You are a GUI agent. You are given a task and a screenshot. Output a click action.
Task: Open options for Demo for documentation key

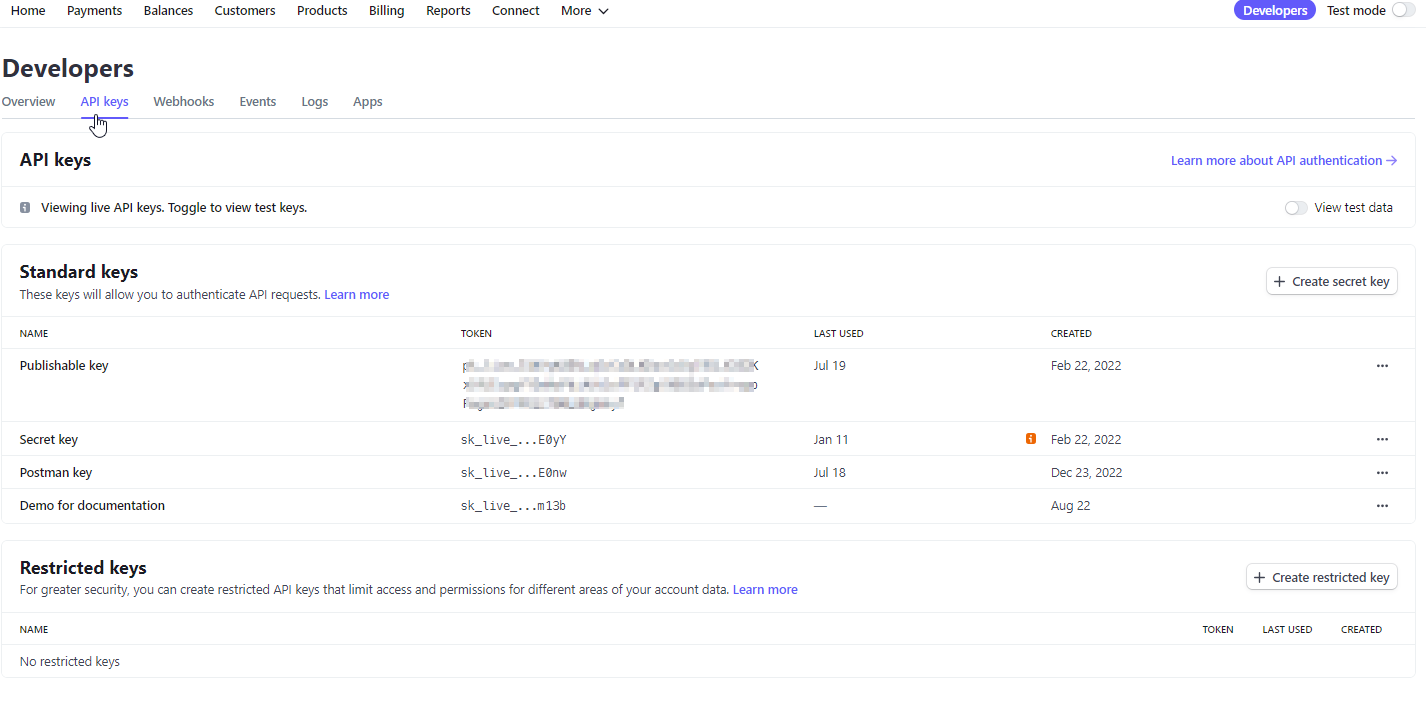click(1381, 506)
